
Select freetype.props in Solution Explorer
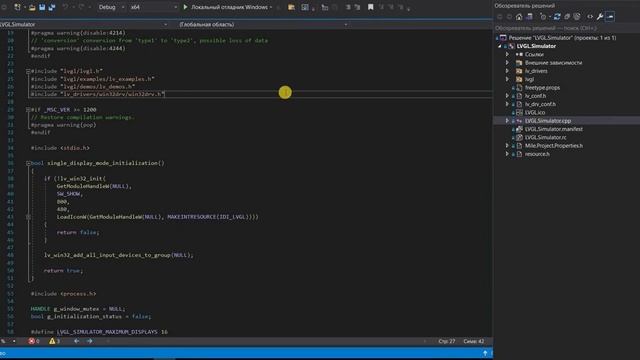[542, 88]
